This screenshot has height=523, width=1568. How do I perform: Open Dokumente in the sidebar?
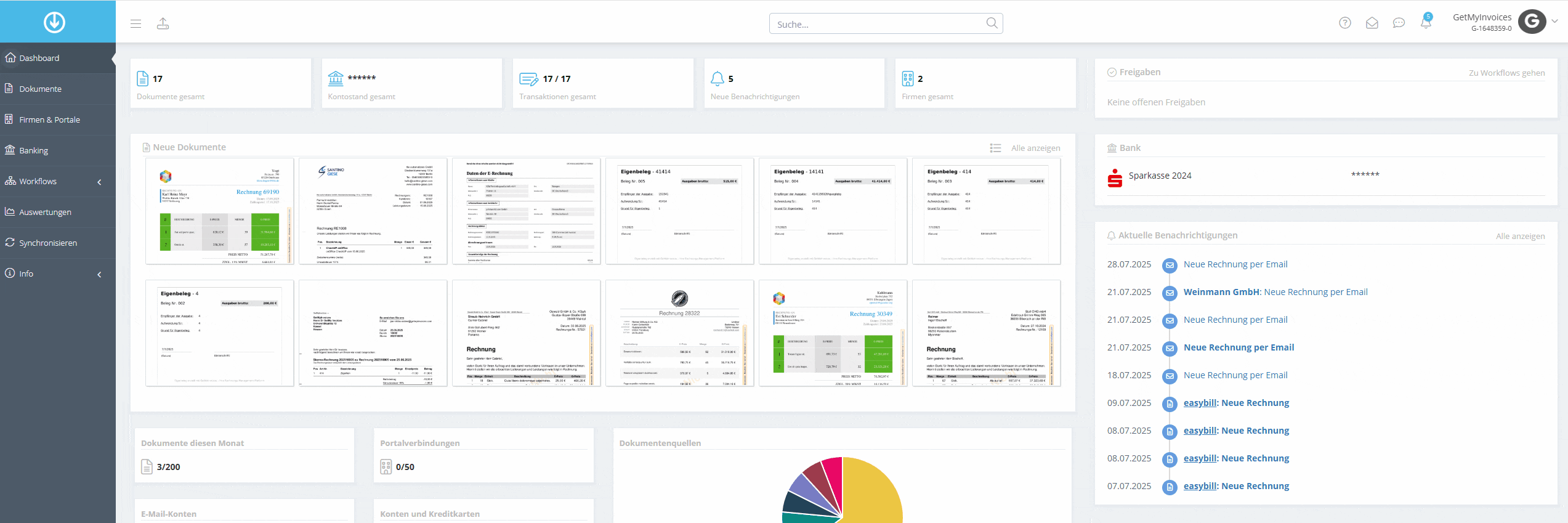tap(58, 89)
